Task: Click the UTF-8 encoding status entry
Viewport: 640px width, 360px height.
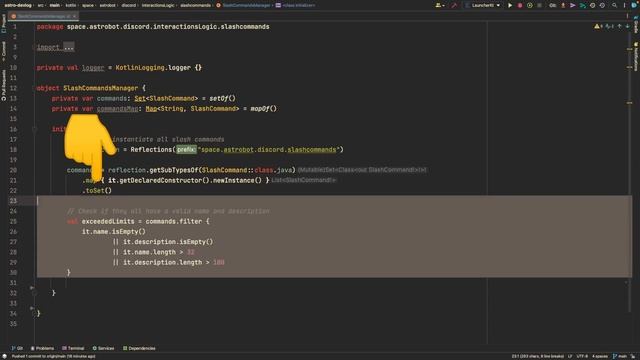Action: tap(582, 356)
